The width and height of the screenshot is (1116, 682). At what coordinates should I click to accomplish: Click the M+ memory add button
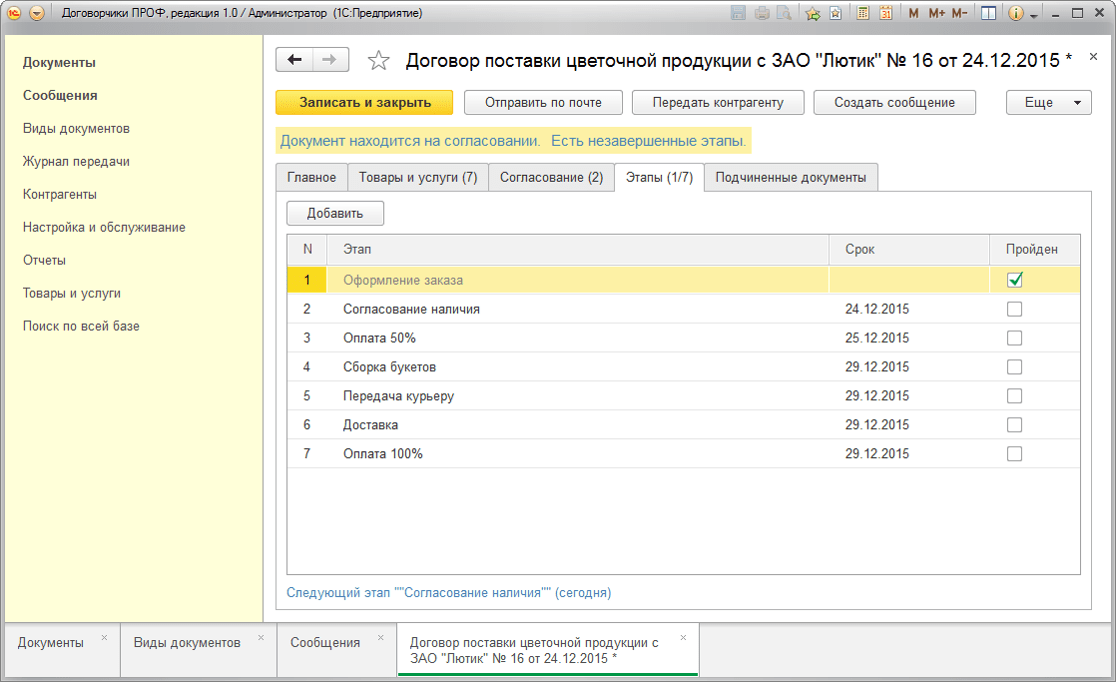[x=936, y=13]
